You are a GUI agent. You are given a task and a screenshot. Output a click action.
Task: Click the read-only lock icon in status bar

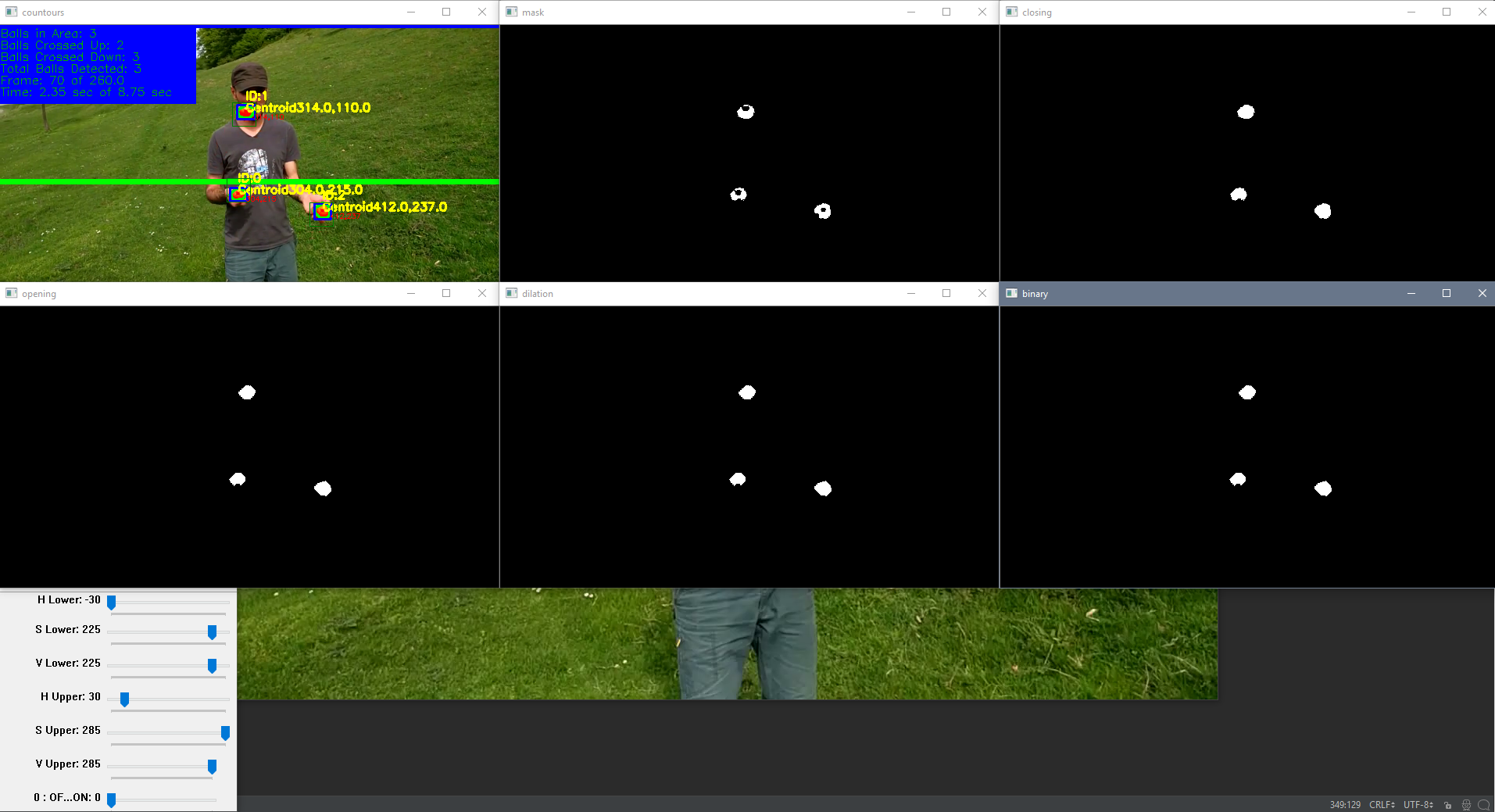coord(1447,805)
